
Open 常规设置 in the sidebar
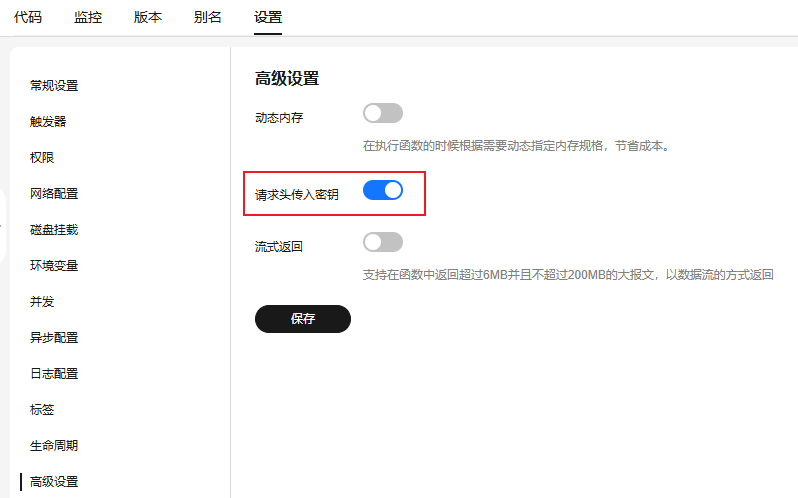(x=54, y=86)
